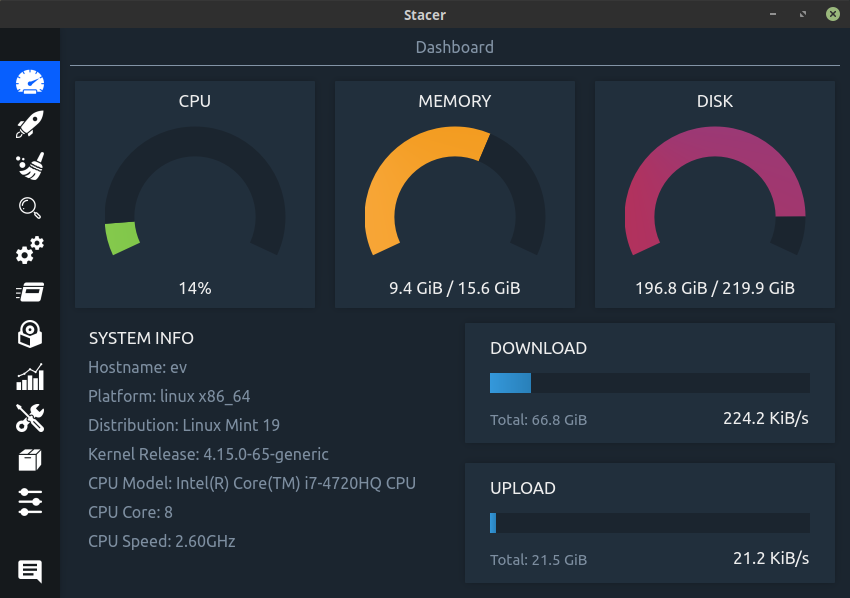
Task: Open the Uninstaller package icon
Action: point(30,334)
